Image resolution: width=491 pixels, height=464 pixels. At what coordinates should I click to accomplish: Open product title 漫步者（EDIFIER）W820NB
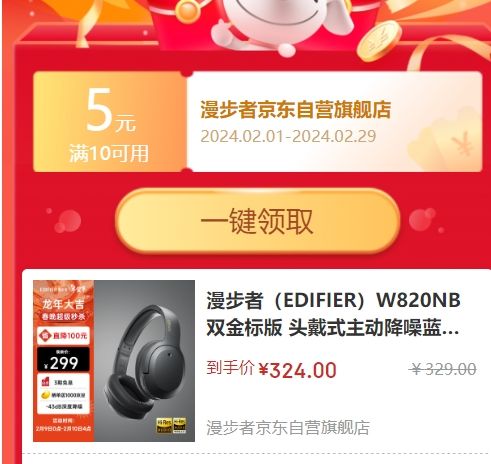[x=333, y=300]
